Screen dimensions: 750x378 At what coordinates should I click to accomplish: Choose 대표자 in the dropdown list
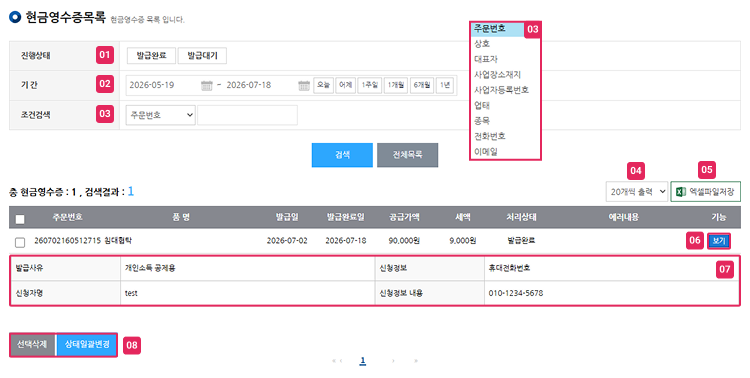[486, 59]
